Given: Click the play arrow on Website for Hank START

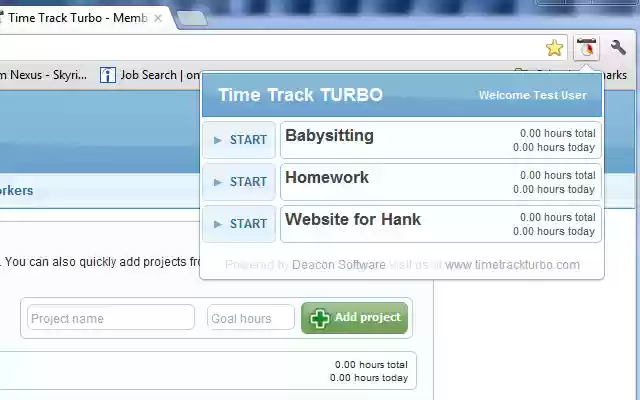Looking at the screenshot, I should pos(218,224).
